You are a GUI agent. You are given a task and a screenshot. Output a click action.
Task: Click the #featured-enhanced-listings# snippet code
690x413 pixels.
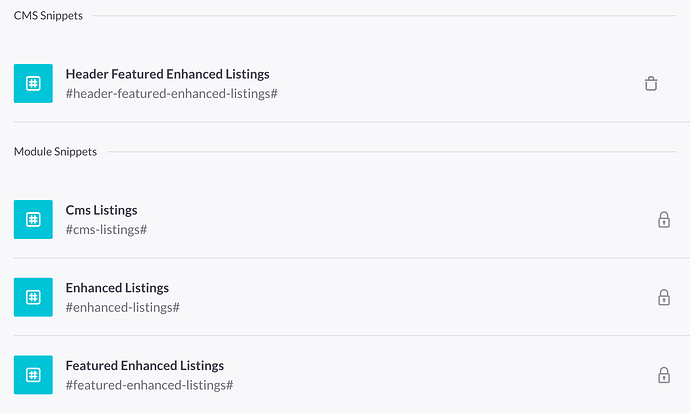pyautogui.click(x=149, y=385)
